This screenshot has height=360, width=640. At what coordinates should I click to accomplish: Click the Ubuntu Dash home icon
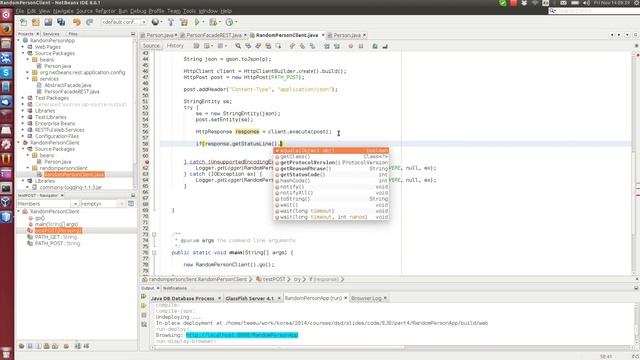point(6,15)
